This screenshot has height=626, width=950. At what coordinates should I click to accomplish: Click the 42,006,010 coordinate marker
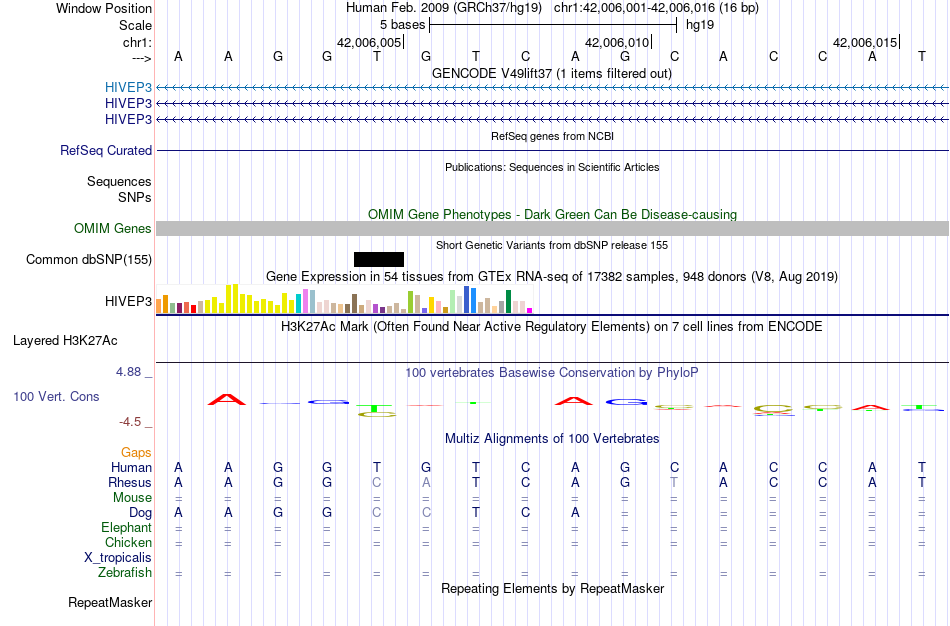[617, 42]
